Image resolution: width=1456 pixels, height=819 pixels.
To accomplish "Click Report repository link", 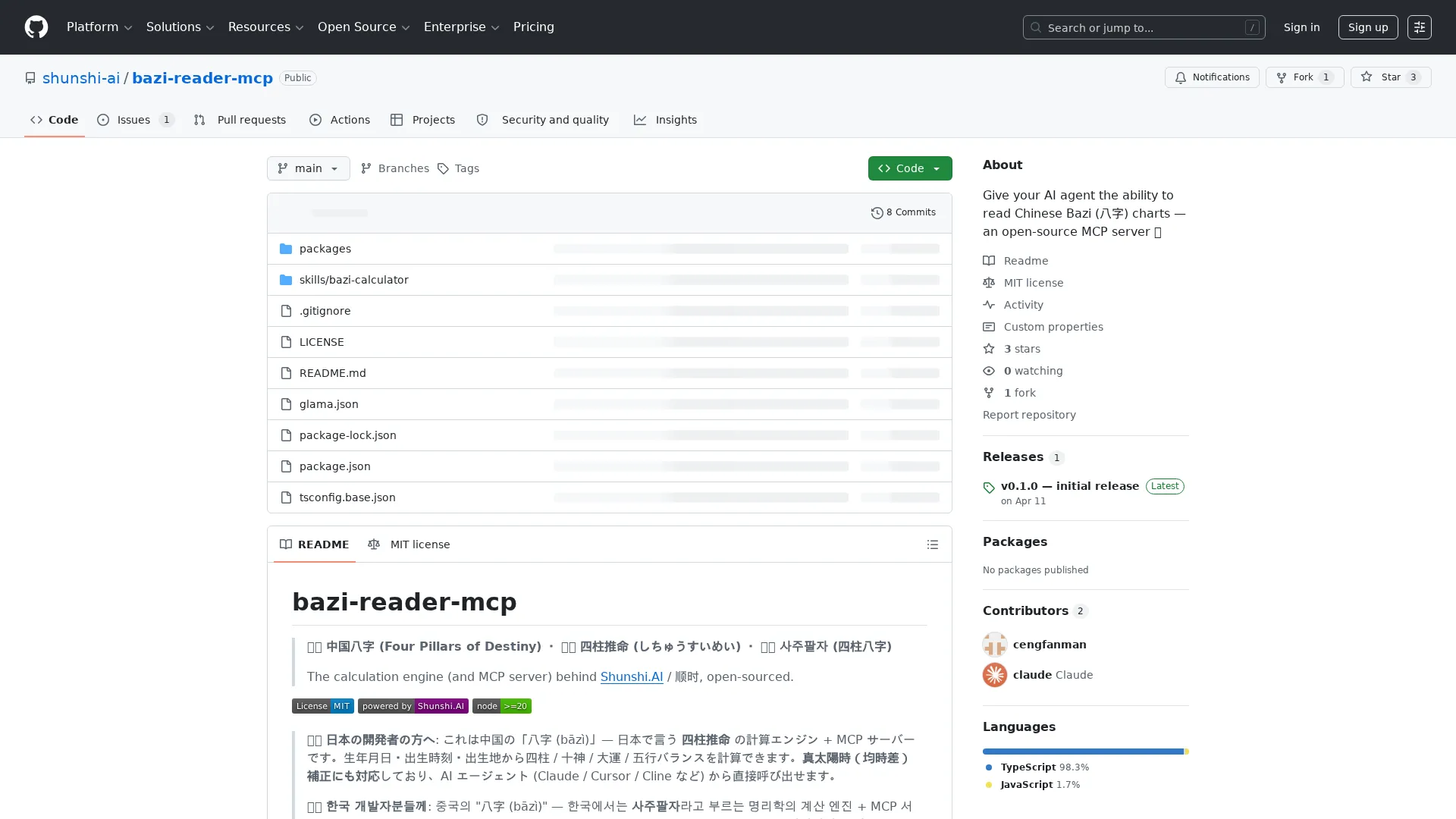I will (1029, 415).
